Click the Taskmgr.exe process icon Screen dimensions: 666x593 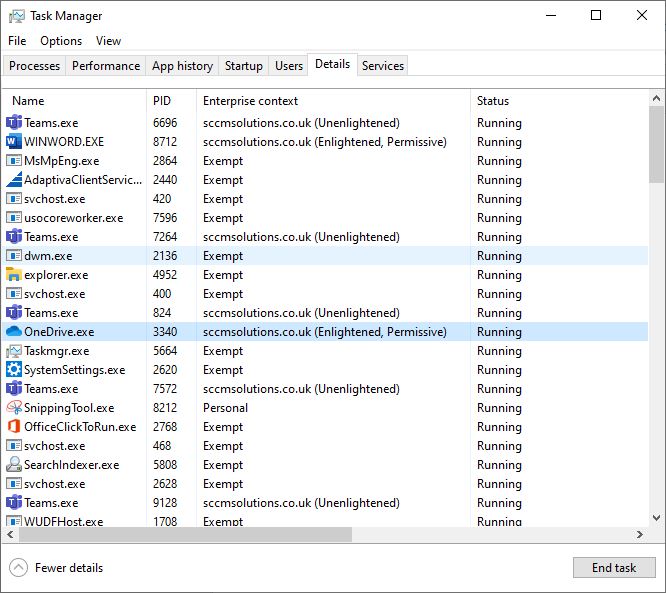point(14,351)
